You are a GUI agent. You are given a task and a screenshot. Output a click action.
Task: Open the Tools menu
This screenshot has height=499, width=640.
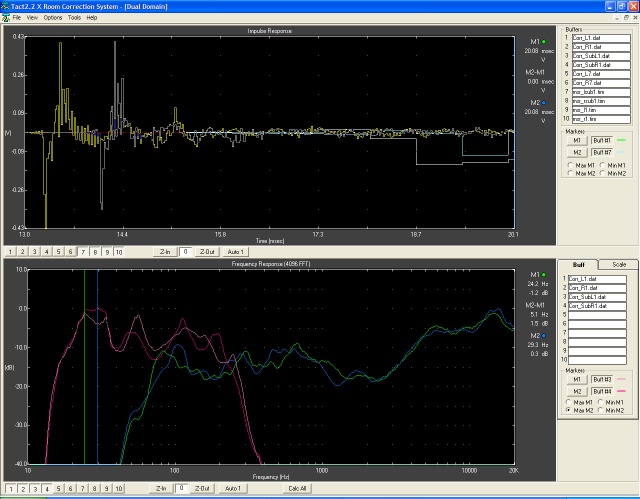pyautogui.click(x=74, y=18)
